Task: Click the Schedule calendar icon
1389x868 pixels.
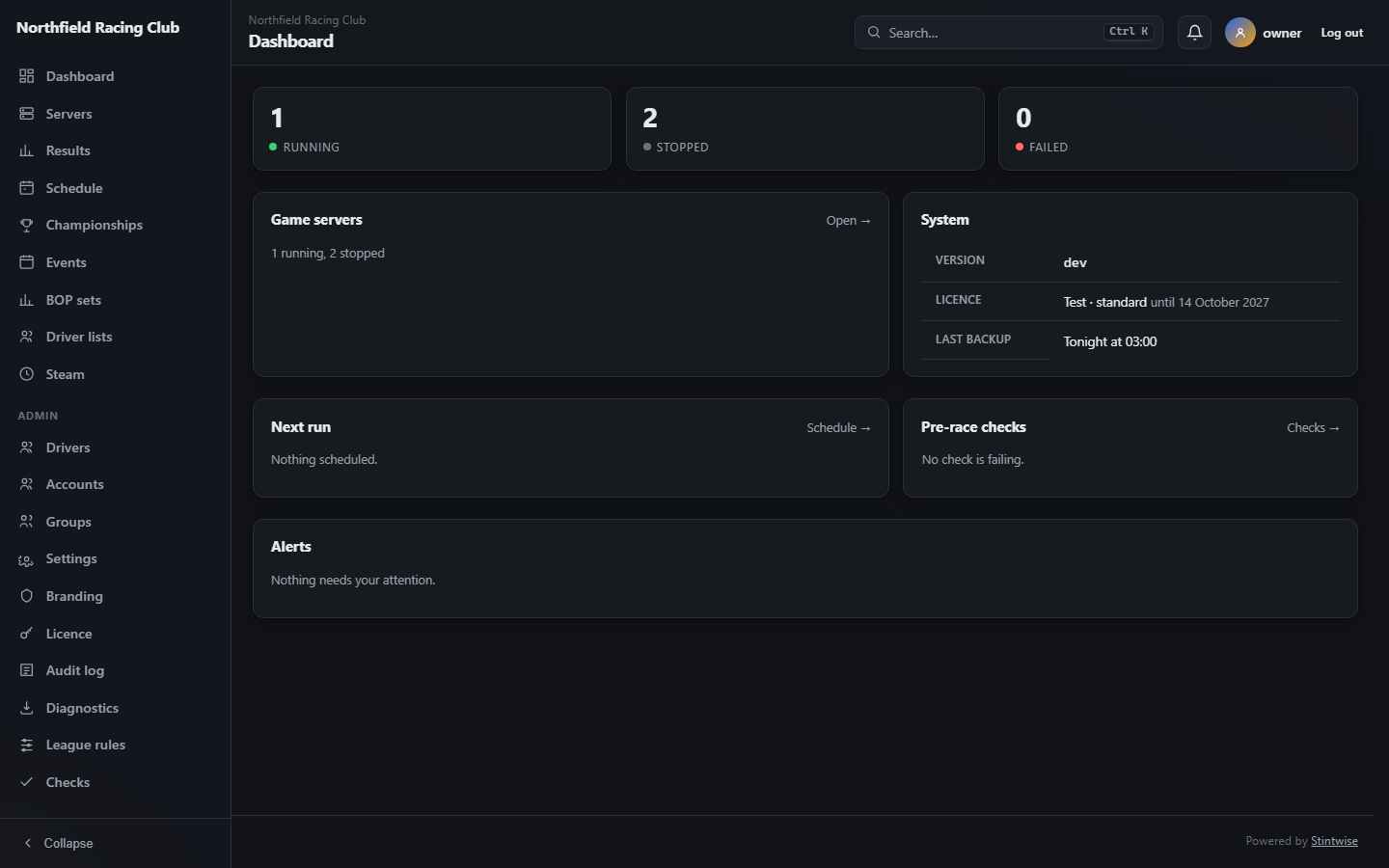Action: [x=27, y=188]
